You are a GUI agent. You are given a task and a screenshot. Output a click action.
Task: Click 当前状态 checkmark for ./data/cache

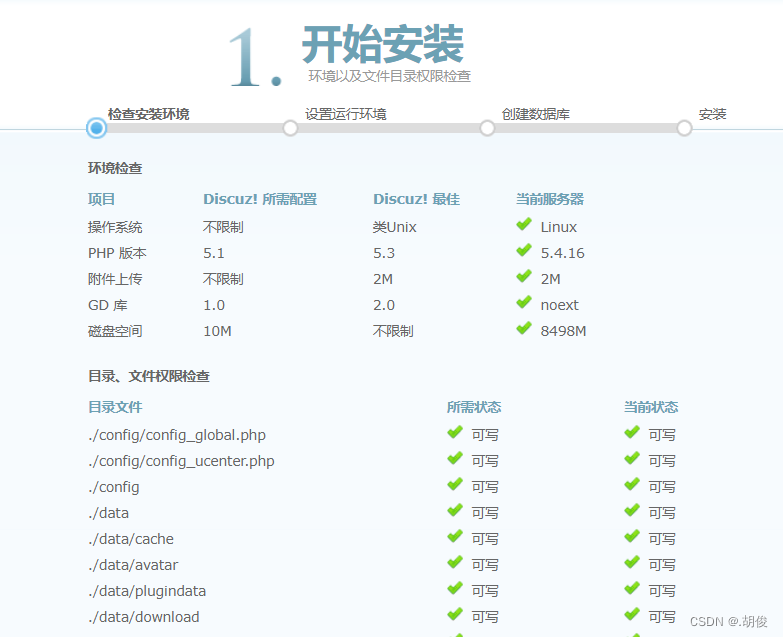[632, 536]
